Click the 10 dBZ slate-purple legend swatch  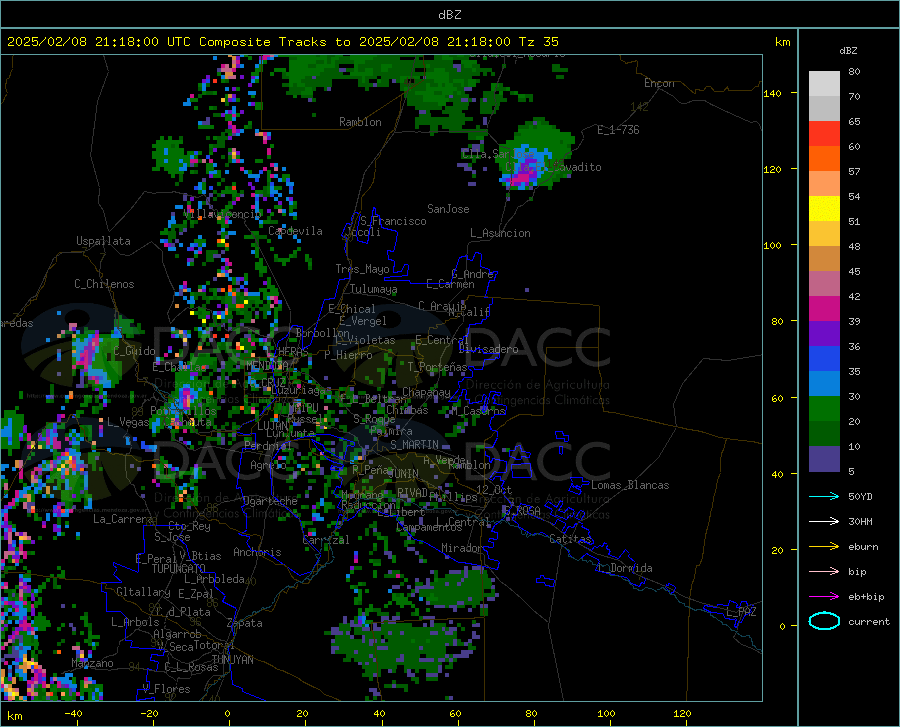tap(824, 459)
